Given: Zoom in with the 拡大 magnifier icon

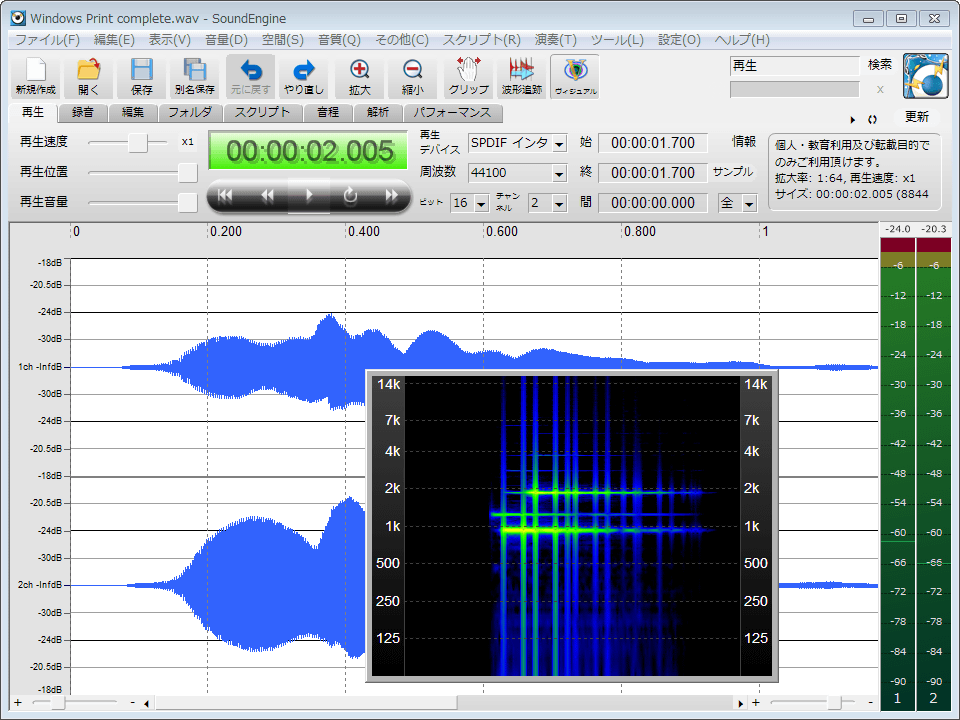Looking at the screenshot, I should click(359, 76).
